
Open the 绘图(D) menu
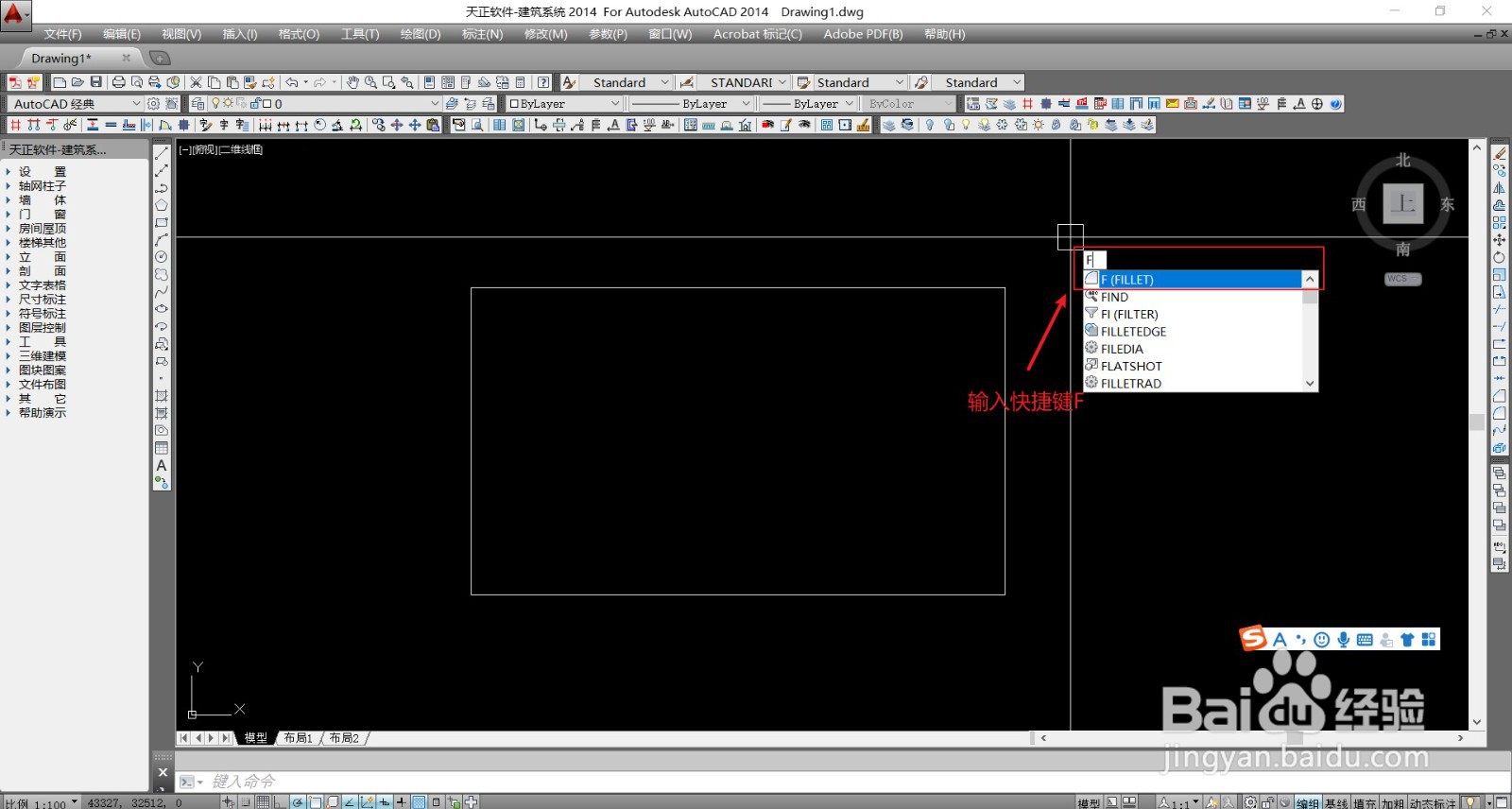point(421,34)
